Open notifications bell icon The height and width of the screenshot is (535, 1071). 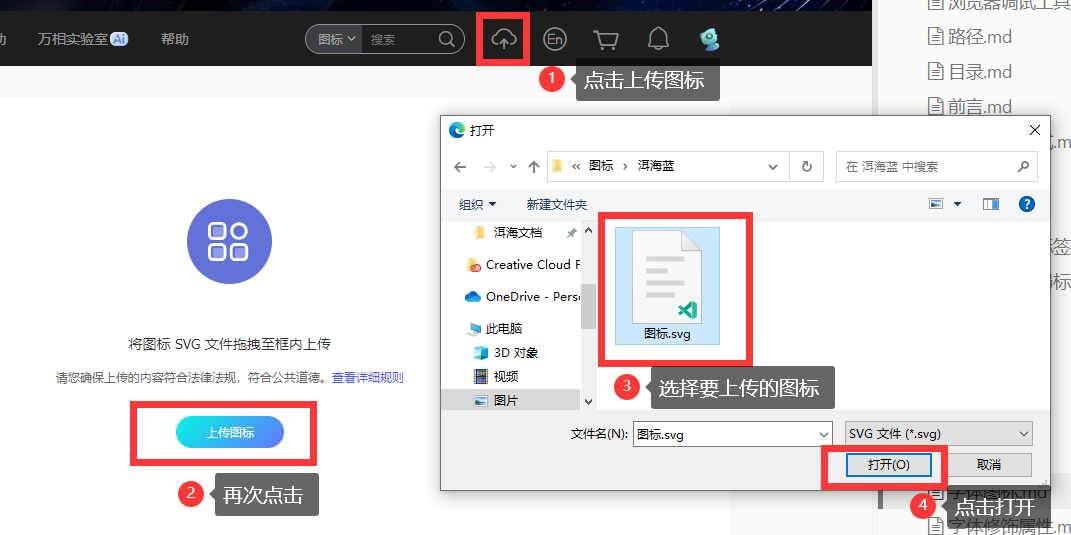[x=658, y=40]
